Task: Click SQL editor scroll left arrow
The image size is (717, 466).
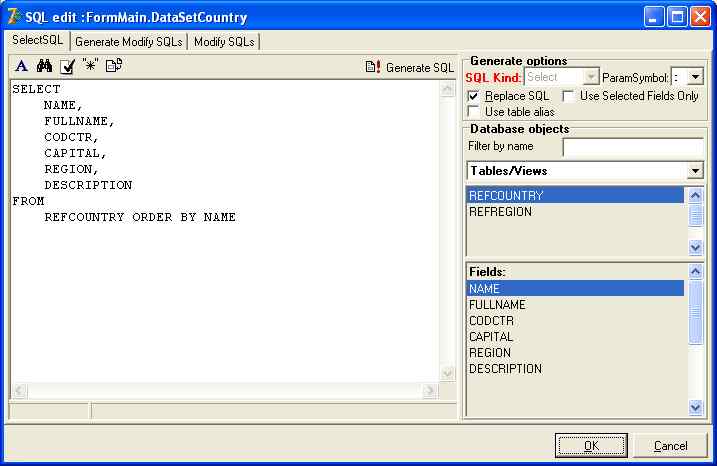Action: point(20,390)
